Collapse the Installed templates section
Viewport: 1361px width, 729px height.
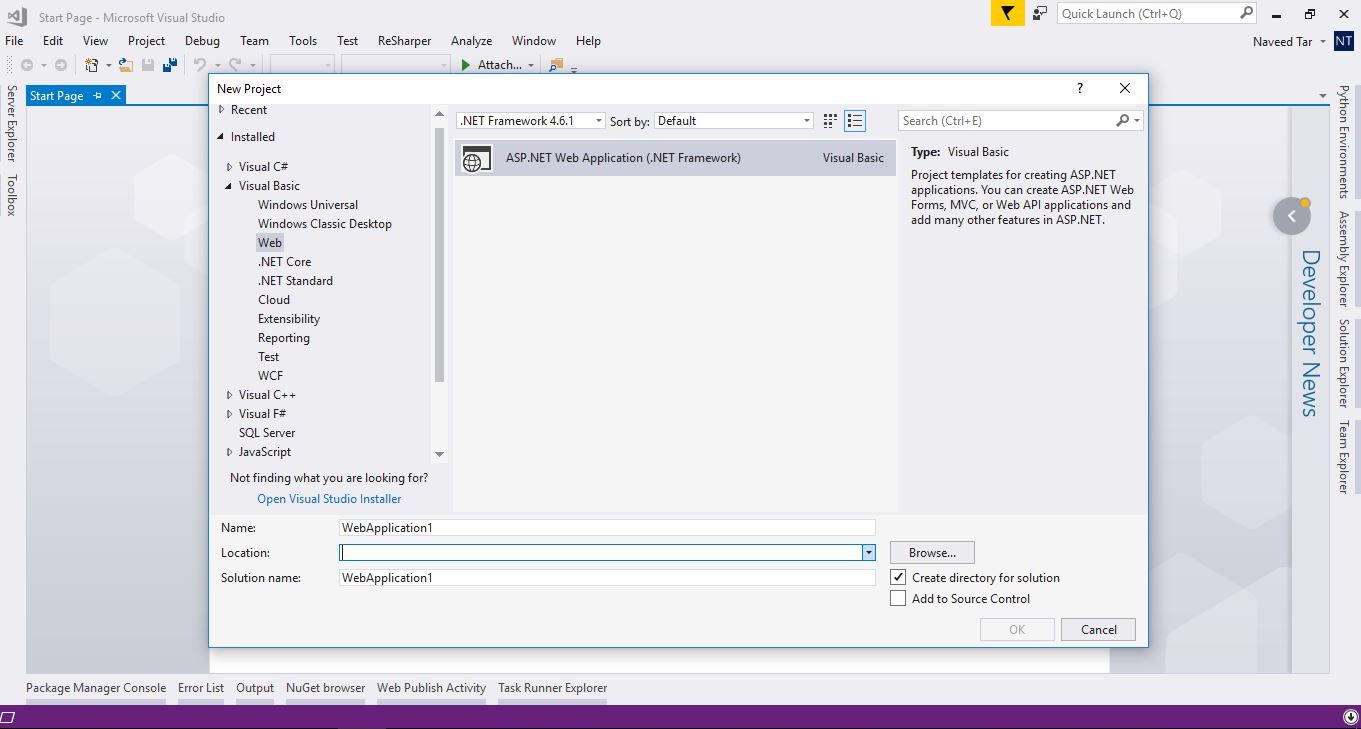(221, 137)
